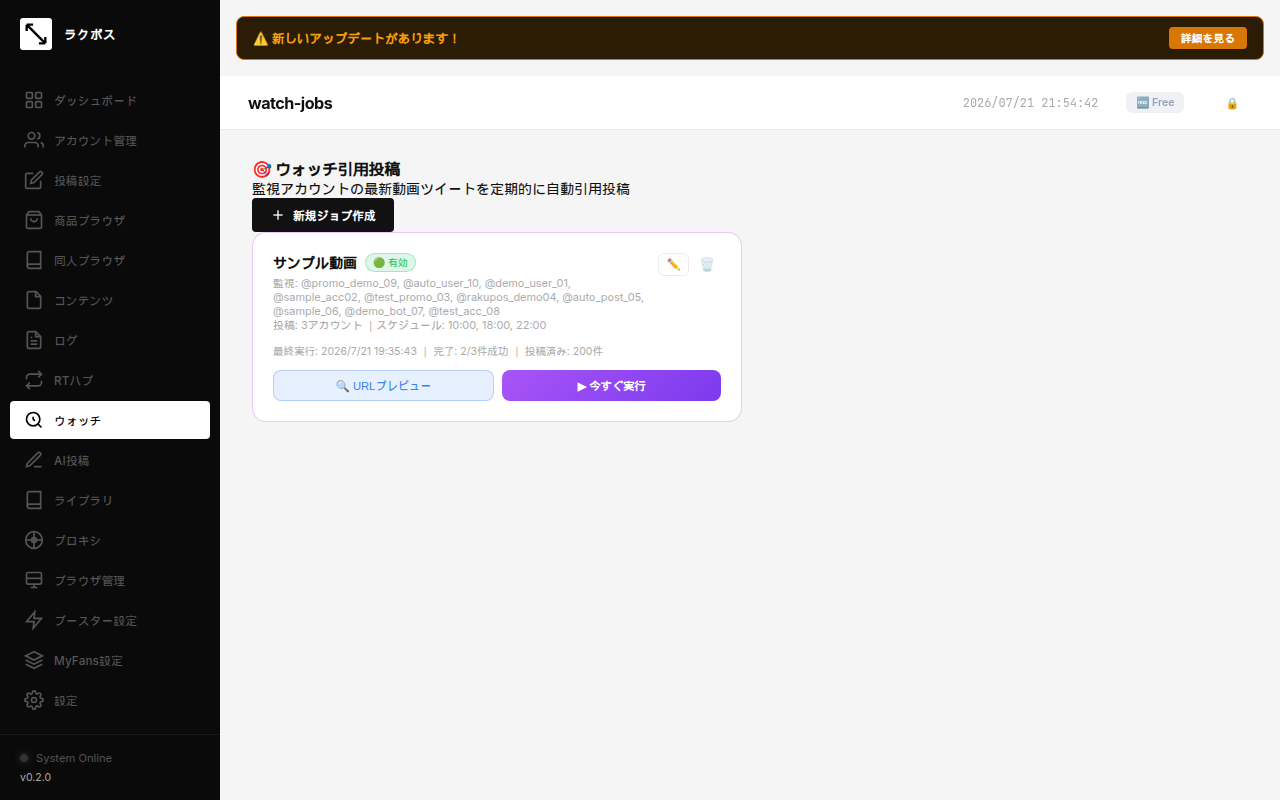
Task: Click the ラクポス logo icon
Action: coord(36,34)
